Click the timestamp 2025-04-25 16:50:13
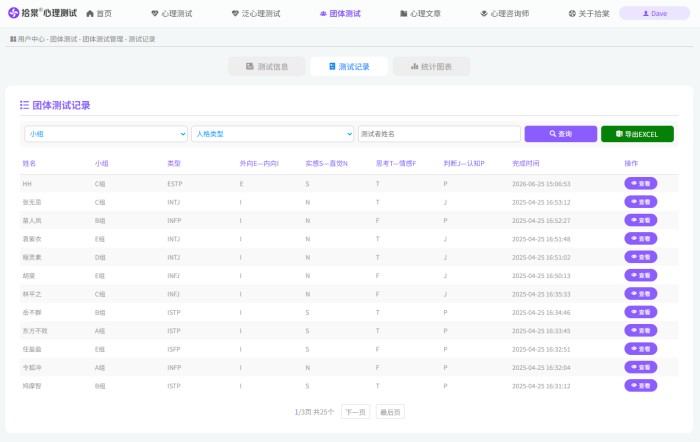This screenshot has height=442, width=700. click(x=541, y=275)
